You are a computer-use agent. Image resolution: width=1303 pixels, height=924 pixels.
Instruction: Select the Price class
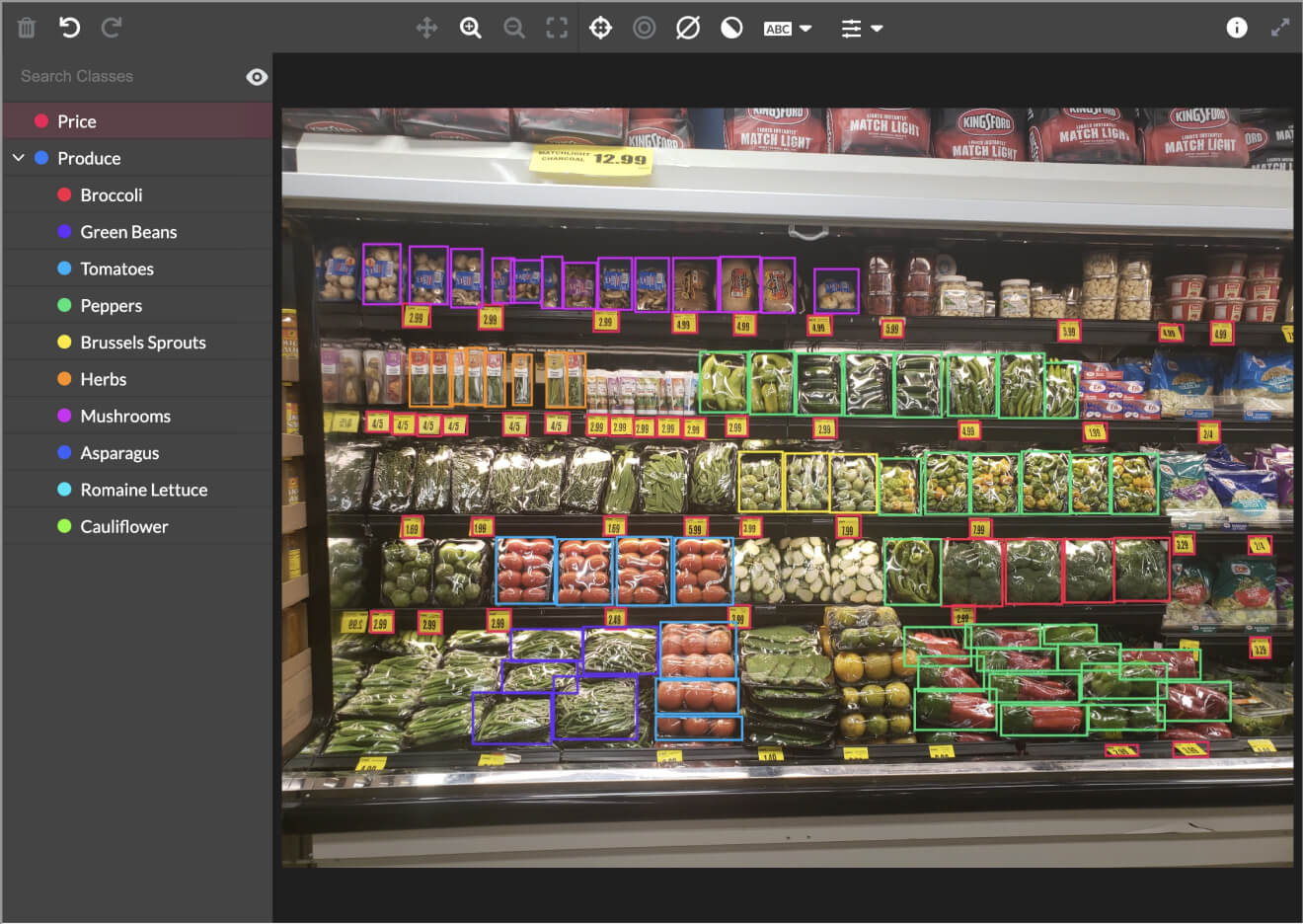click(77, 121)
